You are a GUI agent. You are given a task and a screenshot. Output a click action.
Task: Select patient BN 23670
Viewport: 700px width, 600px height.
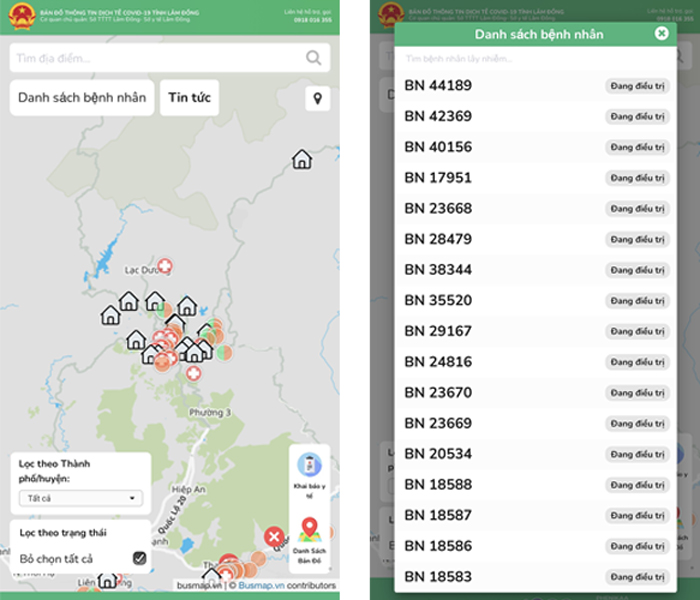[x=535, y=392]
